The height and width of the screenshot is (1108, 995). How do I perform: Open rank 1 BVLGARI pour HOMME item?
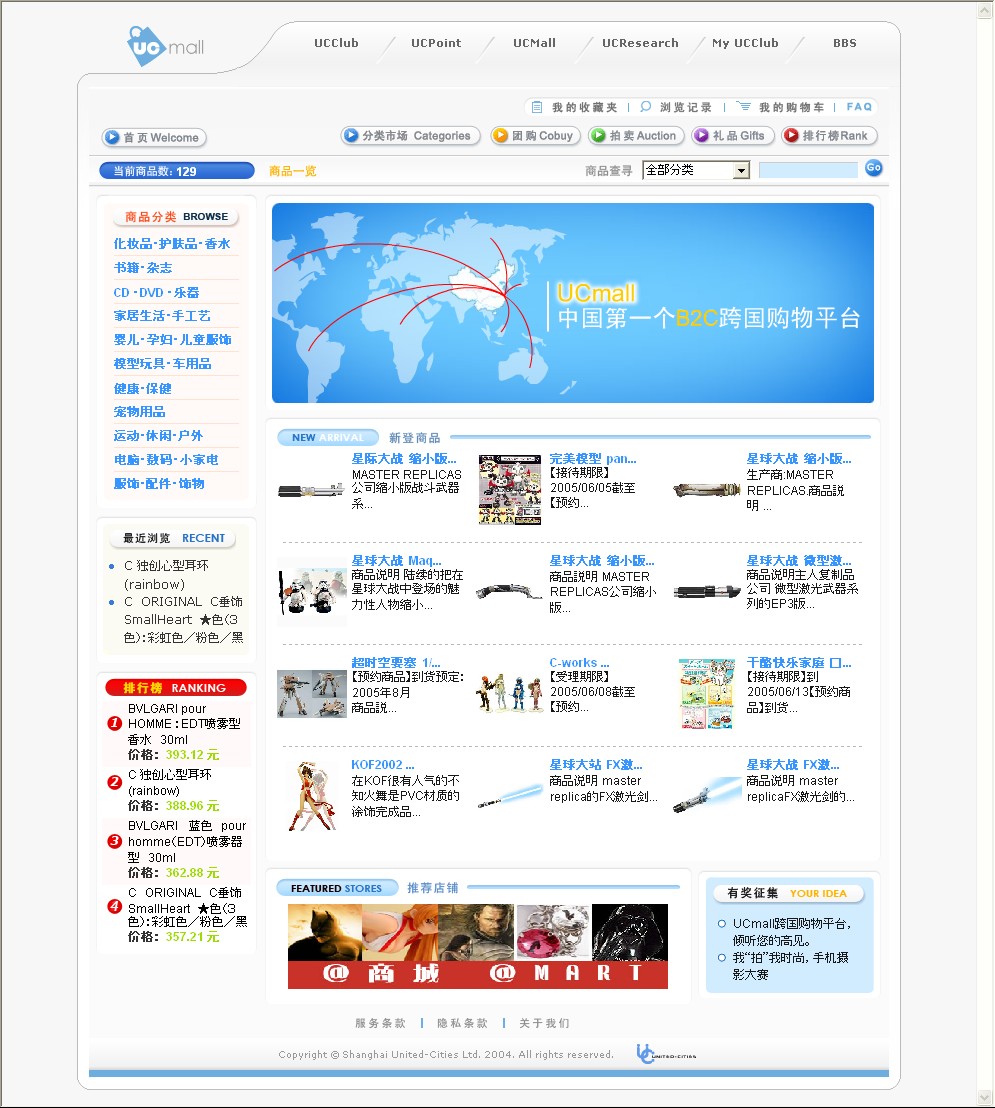(184, 724)
